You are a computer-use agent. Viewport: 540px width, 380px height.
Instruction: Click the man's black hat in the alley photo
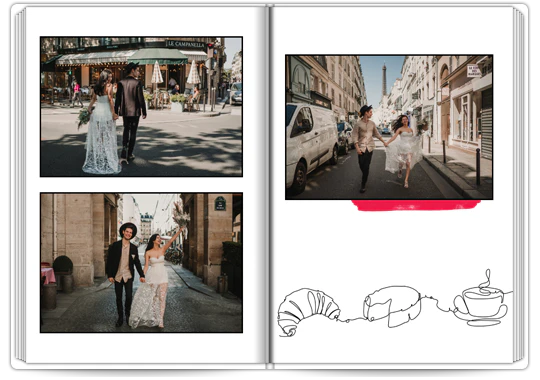128,228
